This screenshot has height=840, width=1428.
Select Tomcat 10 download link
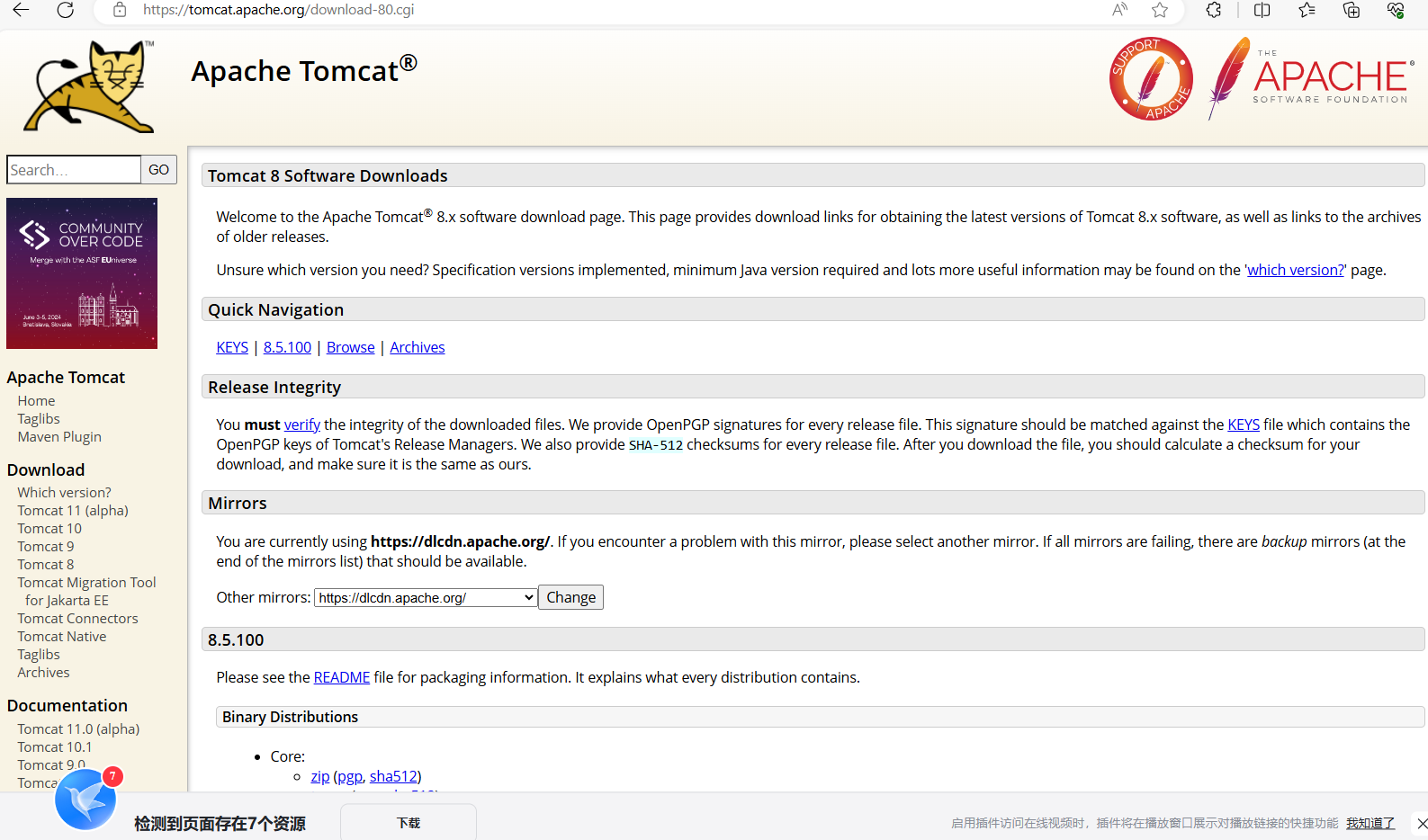49,529
